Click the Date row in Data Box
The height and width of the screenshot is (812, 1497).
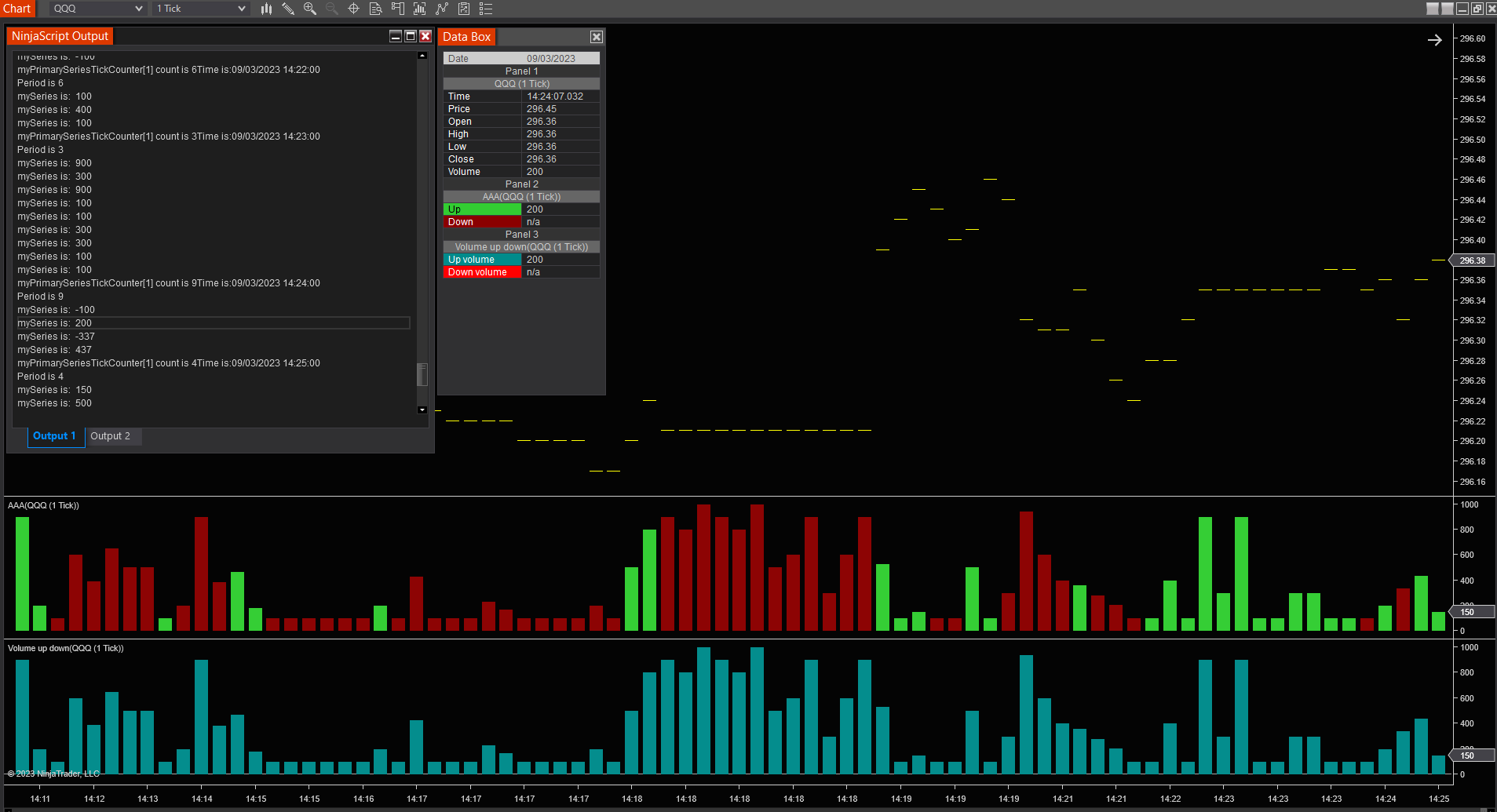521,59
